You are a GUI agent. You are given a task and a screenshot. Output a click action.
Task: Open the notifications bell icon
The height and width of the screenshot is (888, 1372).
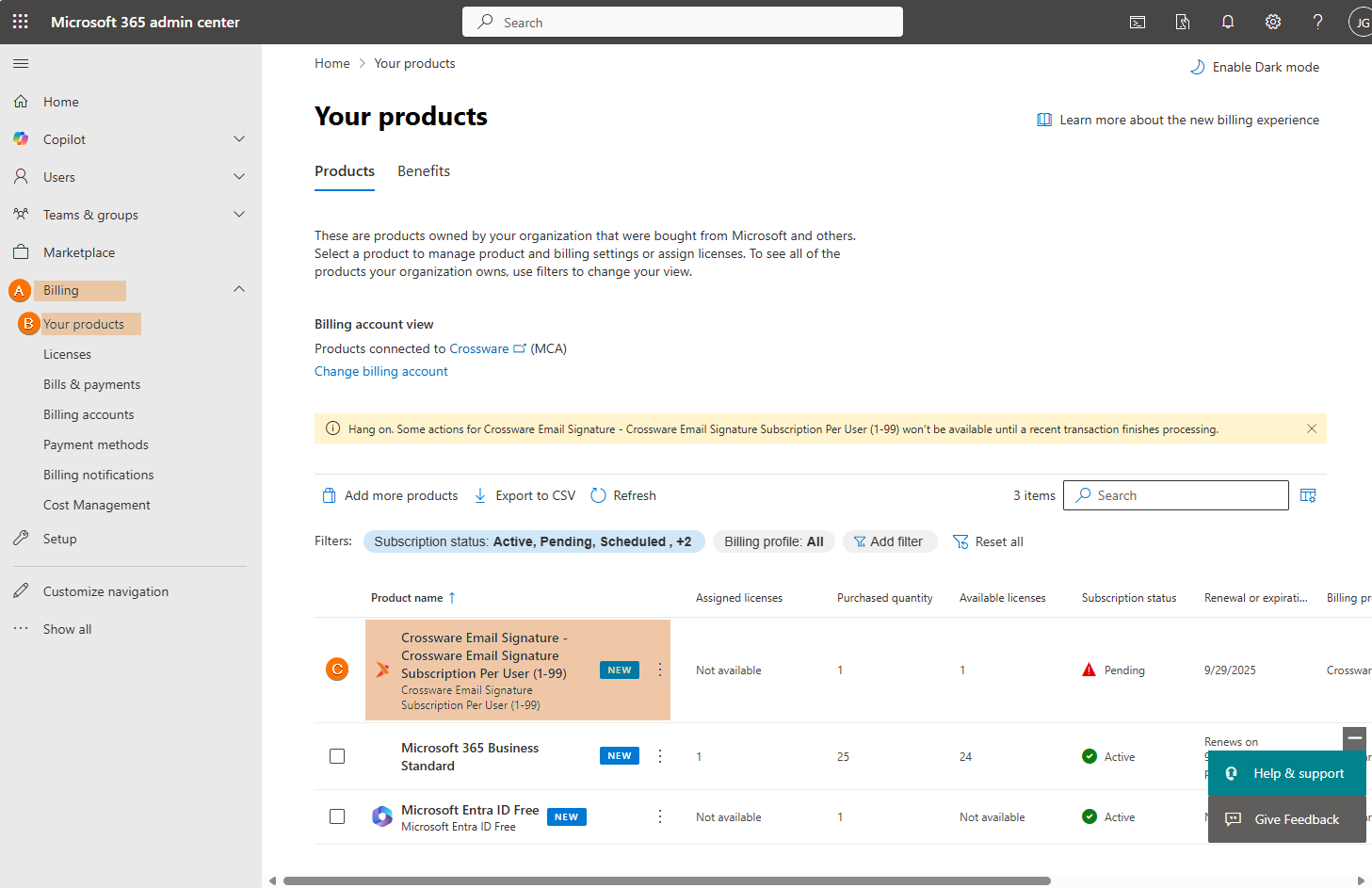coord(1227,22)
